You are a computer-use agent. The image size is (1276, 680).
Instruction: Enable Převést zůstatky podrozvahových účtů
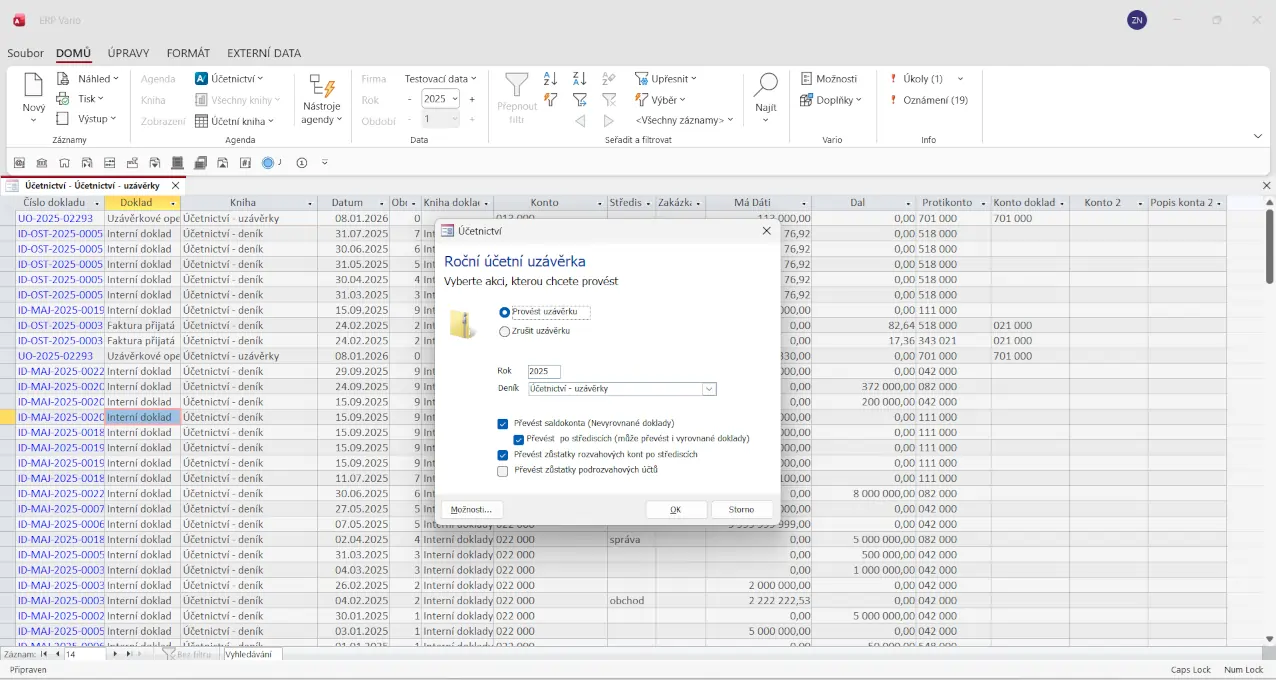point(503,470)
